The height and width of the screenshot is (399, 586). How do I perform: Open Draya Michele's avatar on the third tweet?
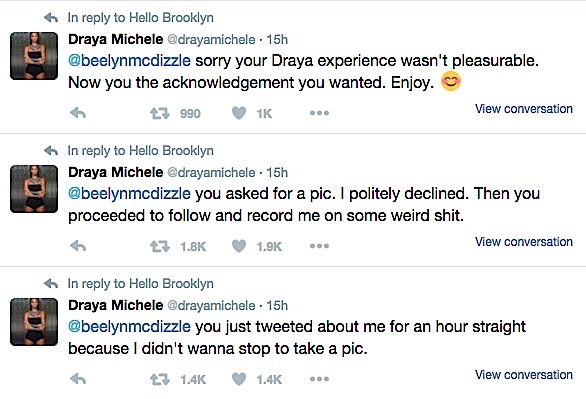[34, 322]
